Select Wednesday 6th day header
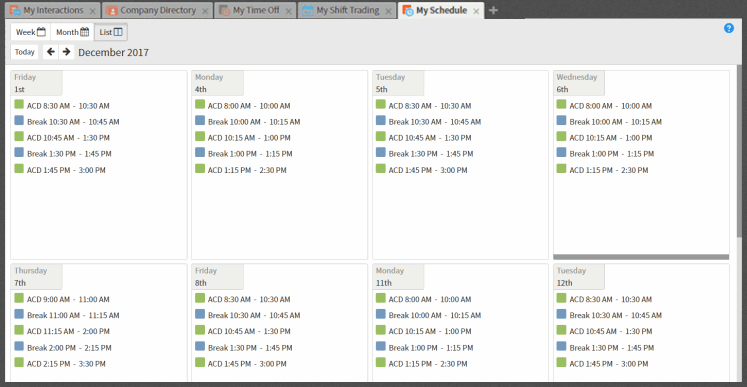 coord(579,83)
